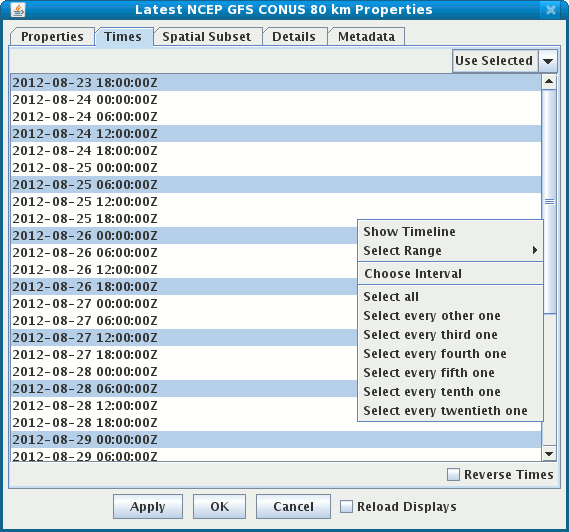The image size is (569, 532).
Task: Select time 2012-08-25 00:00:00Z
Action: 276,168
